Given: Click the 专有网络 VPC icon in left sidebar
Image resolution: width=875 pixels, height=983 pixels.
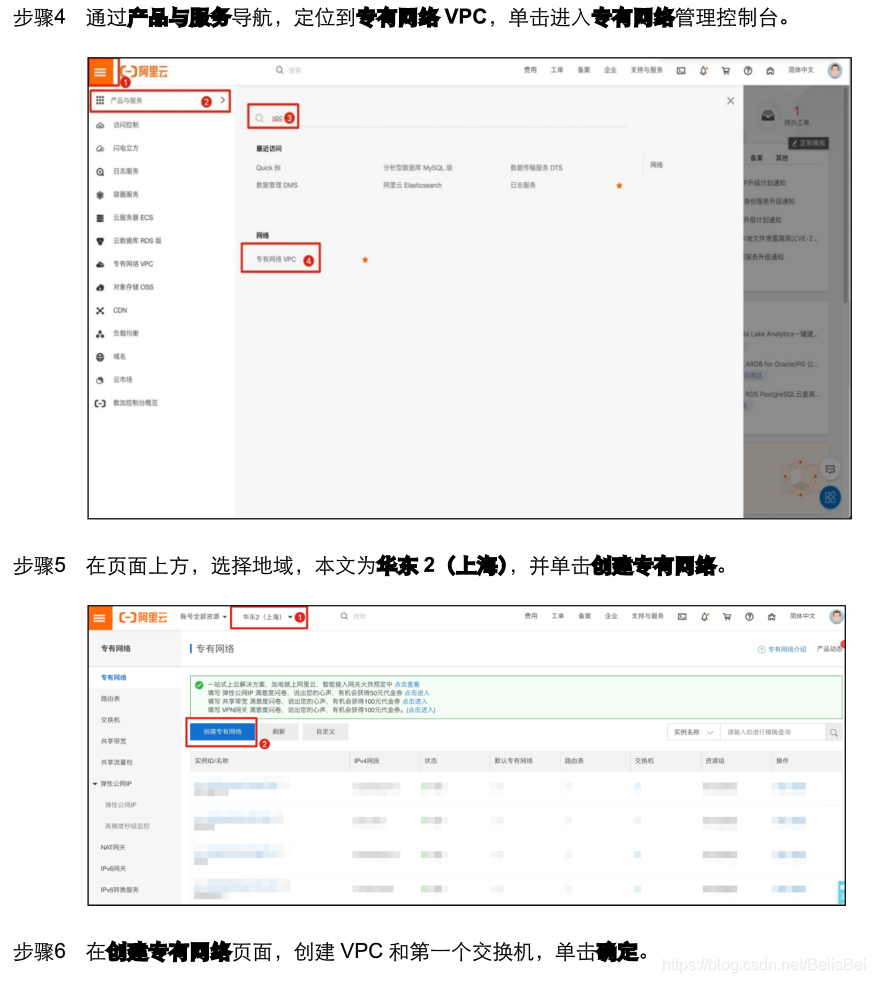Looking at the screenshot, I should coord(100,265).
